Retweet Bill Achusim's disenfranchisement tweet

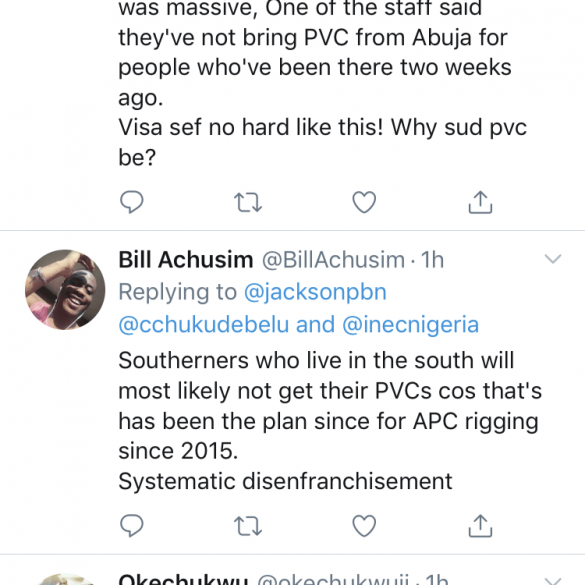(x=248, y=526)
